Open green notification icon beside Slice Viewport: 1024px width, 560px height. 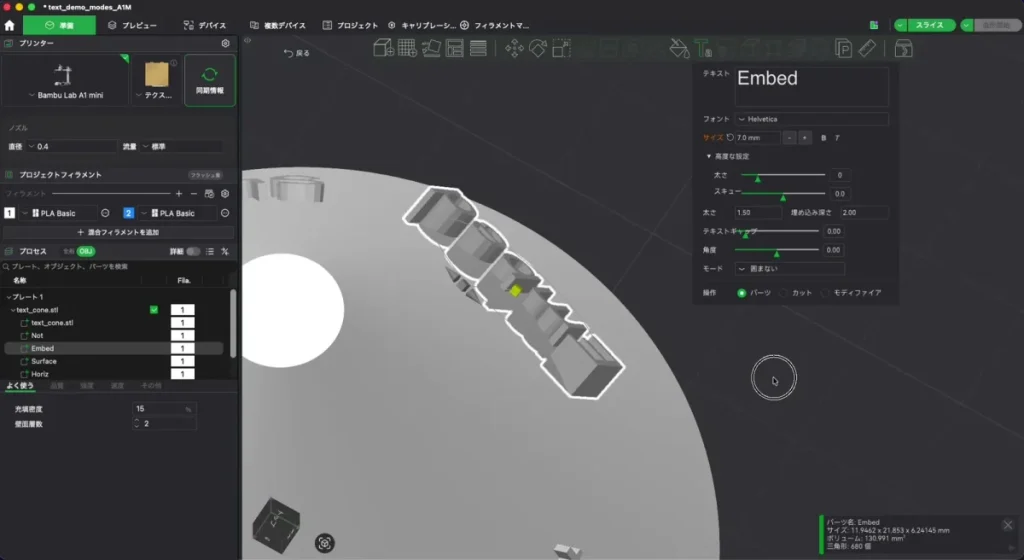874,25
